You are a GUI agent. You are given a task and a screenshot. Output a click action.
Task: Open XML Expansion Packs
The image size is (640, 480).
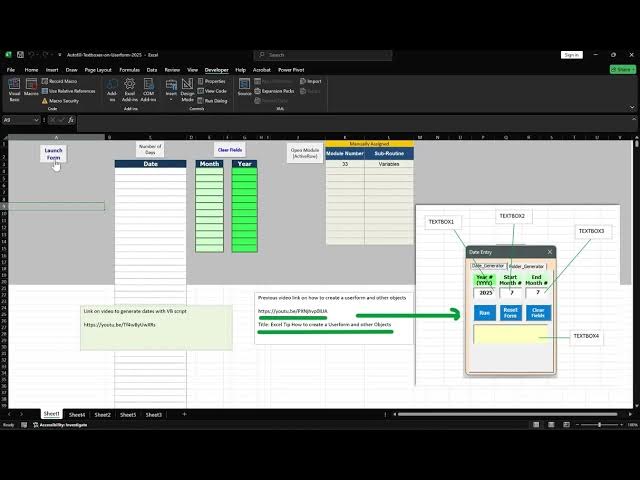274,91
